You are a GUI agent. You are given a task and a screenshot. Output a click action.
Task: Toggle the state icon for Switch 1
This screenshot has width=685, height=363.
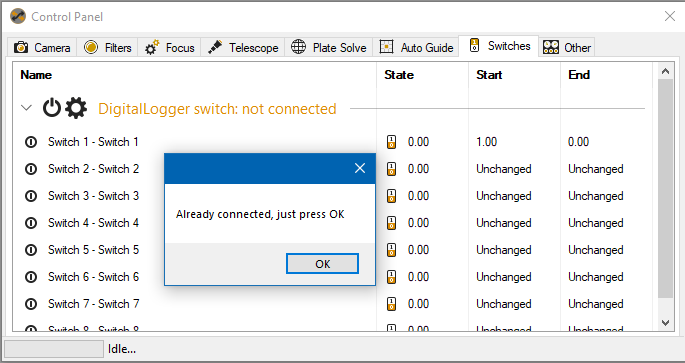pyautogui.click(x=391, y=142)
